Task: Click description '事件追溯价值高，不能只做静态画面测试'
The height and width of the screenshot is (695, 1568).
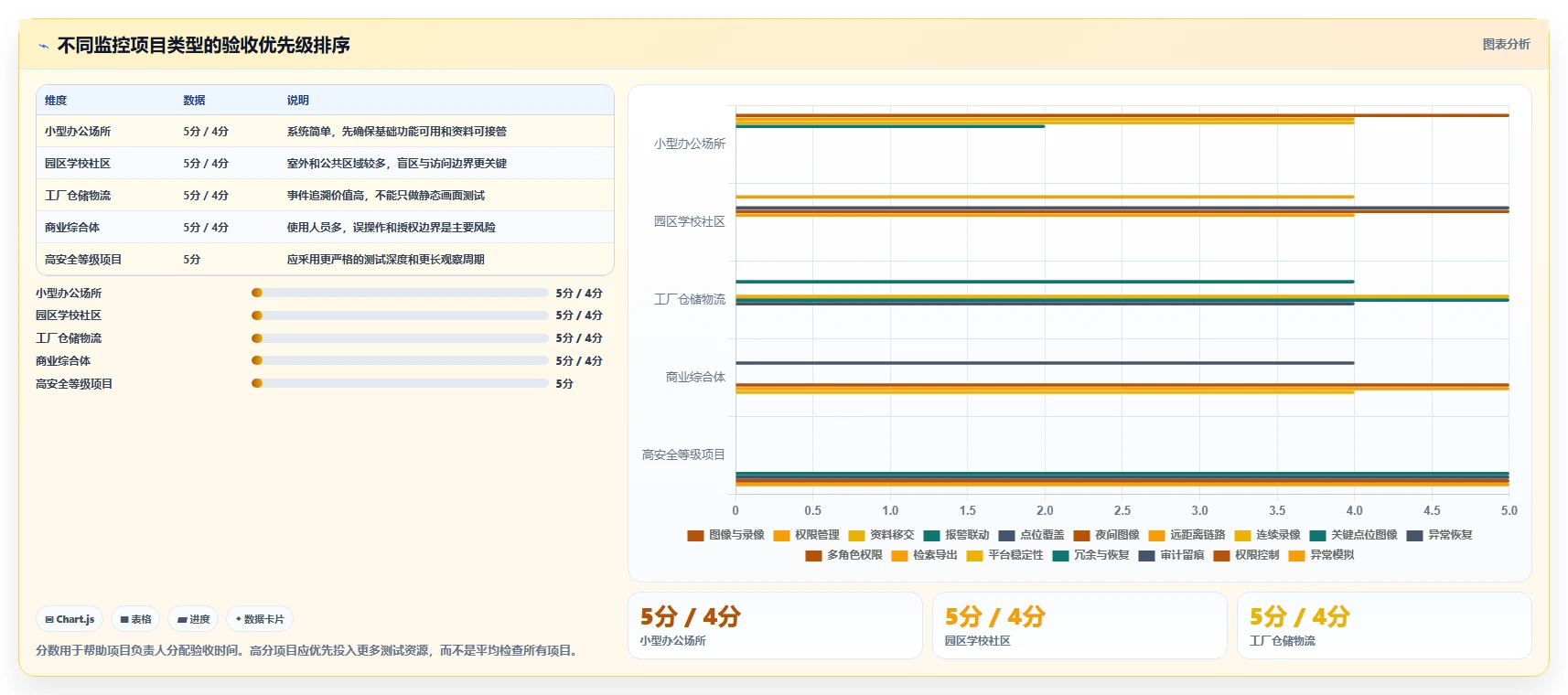Action: coord(386,196)
